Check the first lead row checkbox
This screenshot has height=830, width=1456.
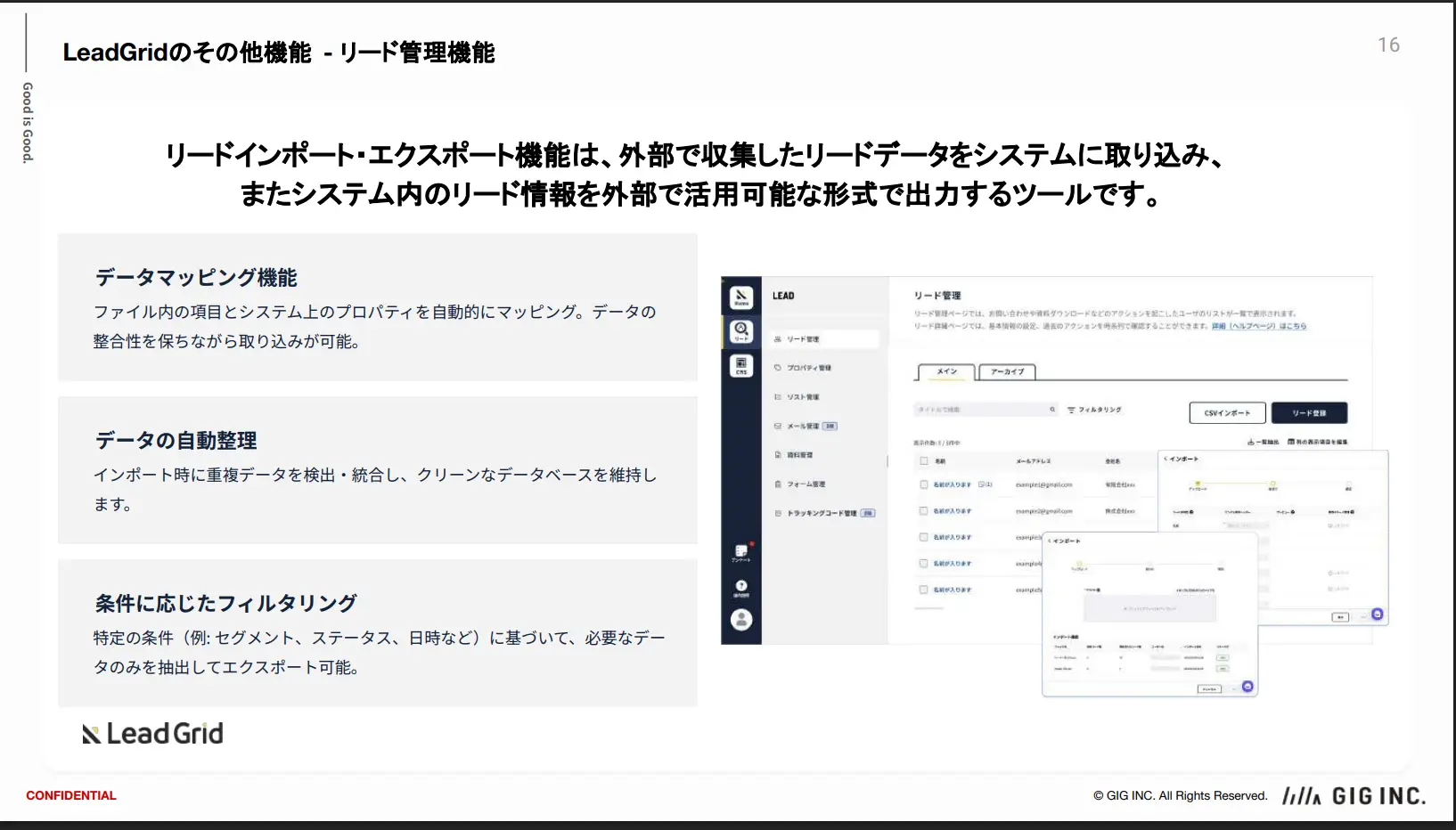[924, 485]
